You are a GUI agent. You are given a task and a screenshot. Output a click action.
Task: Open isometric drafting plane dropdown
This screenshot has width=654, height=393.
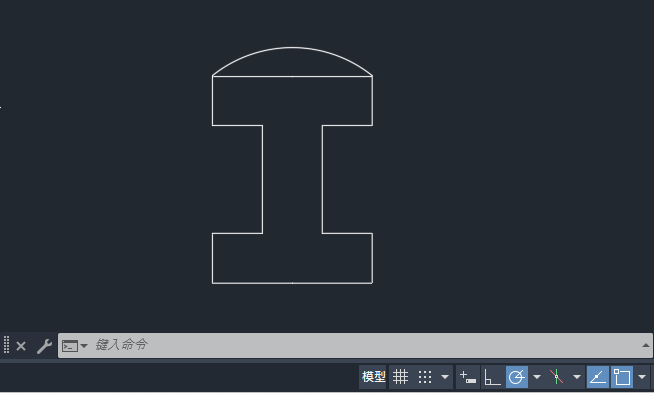577,377
